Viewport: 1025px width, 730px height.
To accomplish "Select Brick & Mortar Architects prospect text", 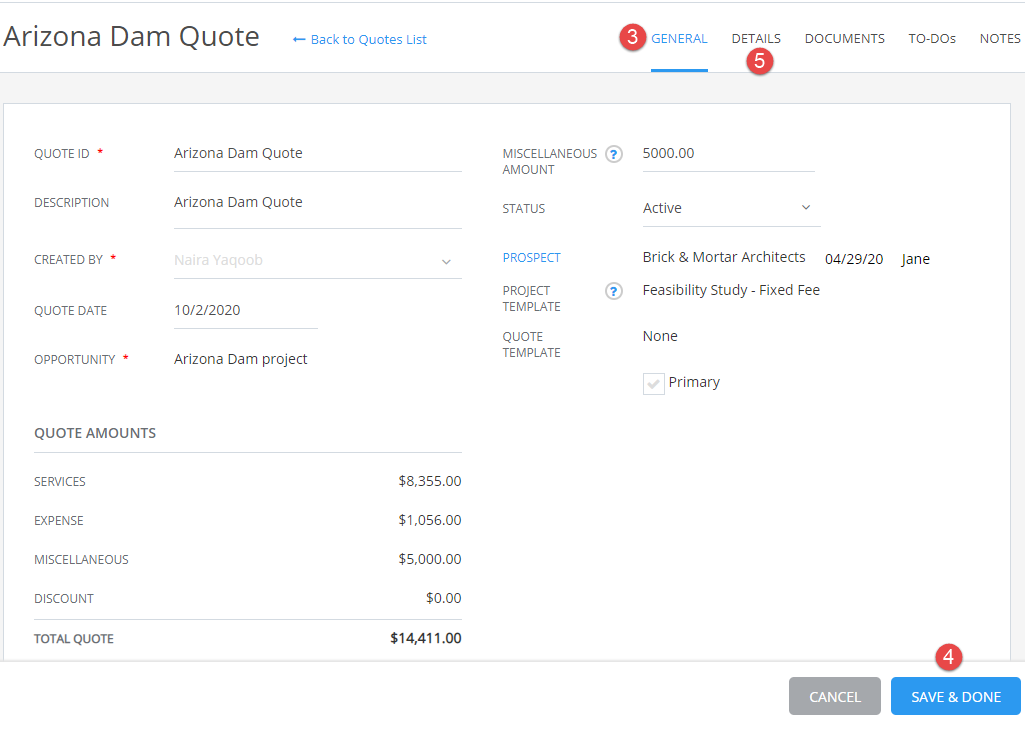I will 724,257.
